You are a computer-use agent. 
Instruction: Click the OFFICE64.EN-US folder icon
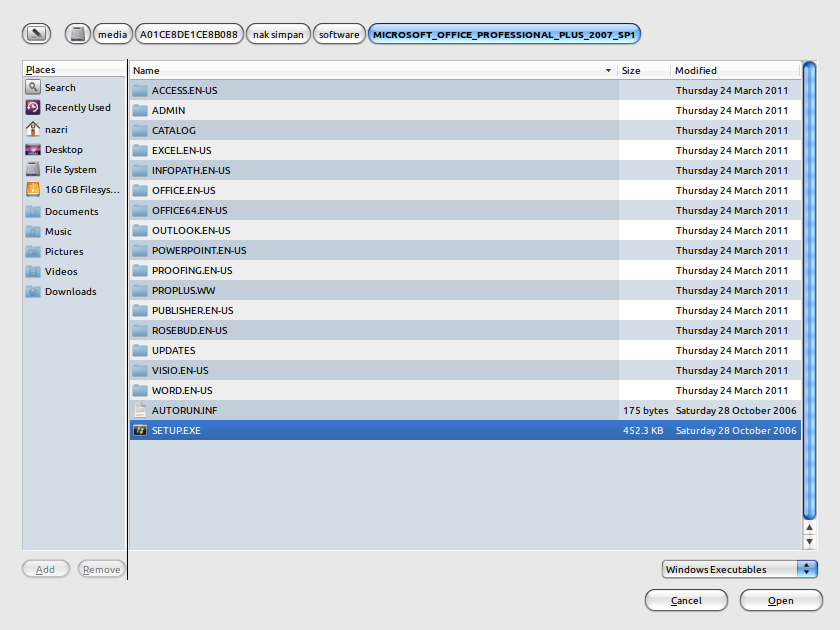[140, 210]
